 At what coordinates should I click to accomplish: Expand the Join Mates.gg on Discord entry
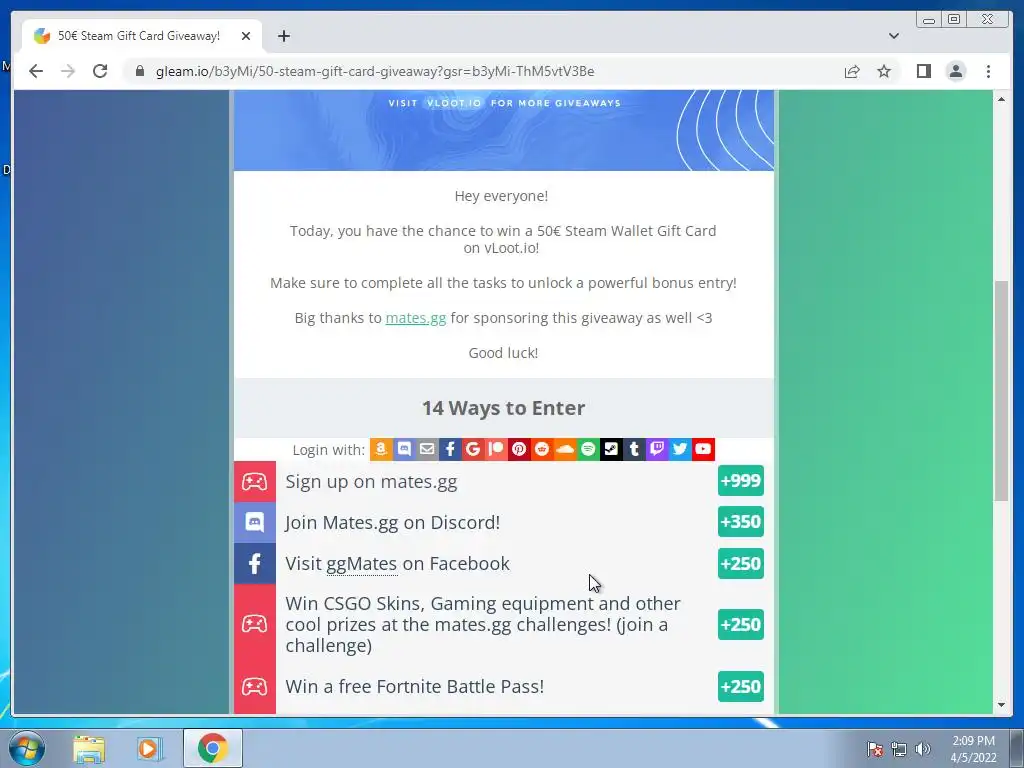[x=504, y=522]
